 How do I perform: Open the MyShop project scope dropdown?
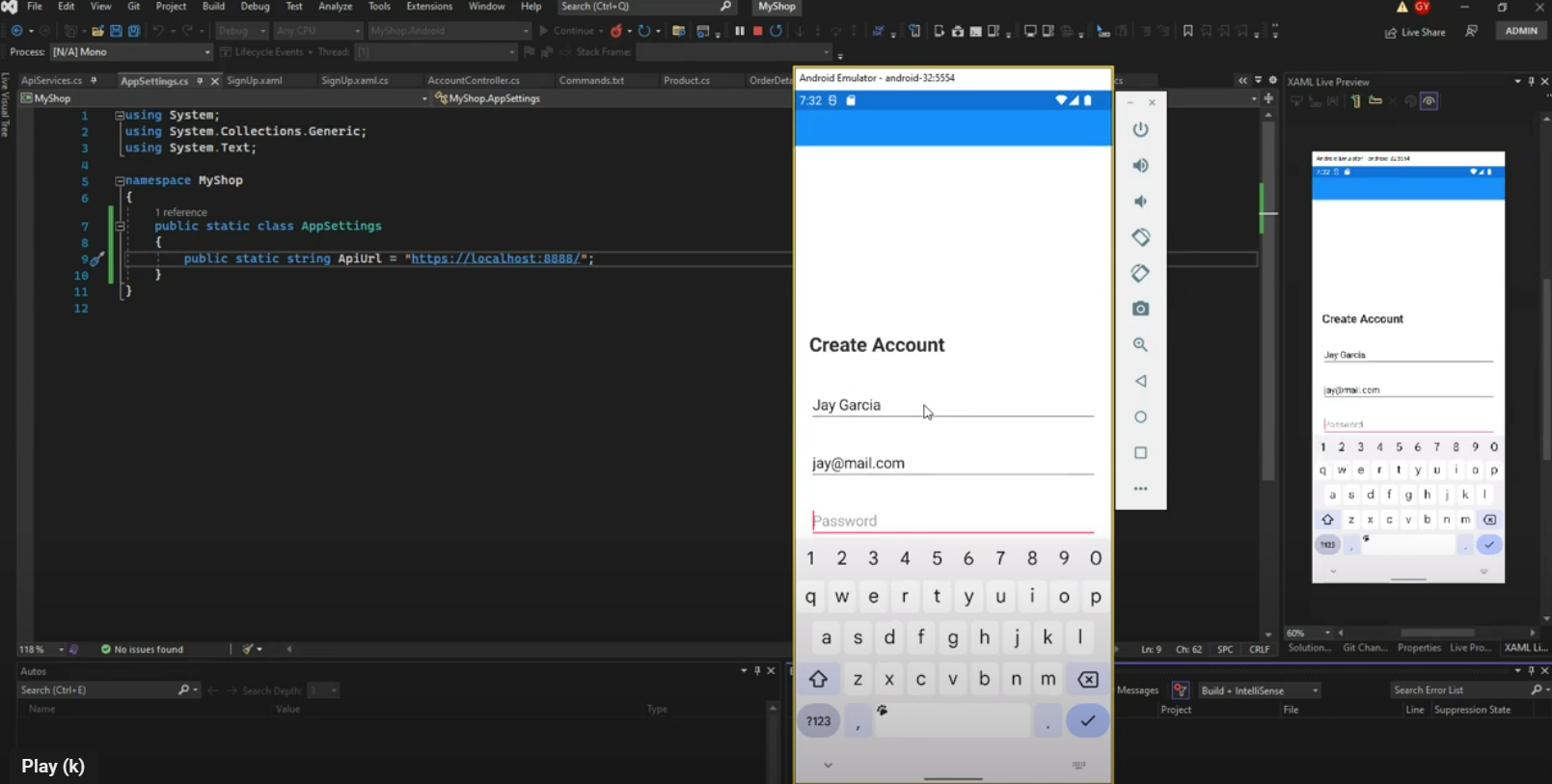tap(224, 98)
